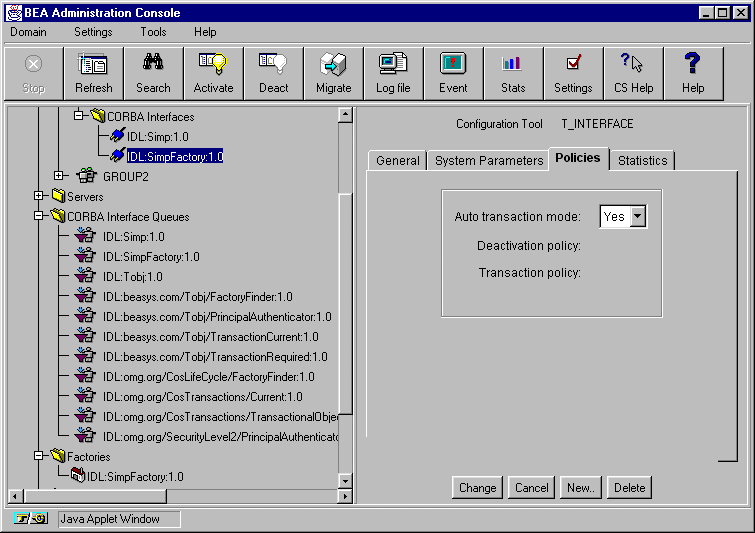Select highlighted IDL:SimpFactory:1.0 under CORBA Interfaces

coord(175,156)
